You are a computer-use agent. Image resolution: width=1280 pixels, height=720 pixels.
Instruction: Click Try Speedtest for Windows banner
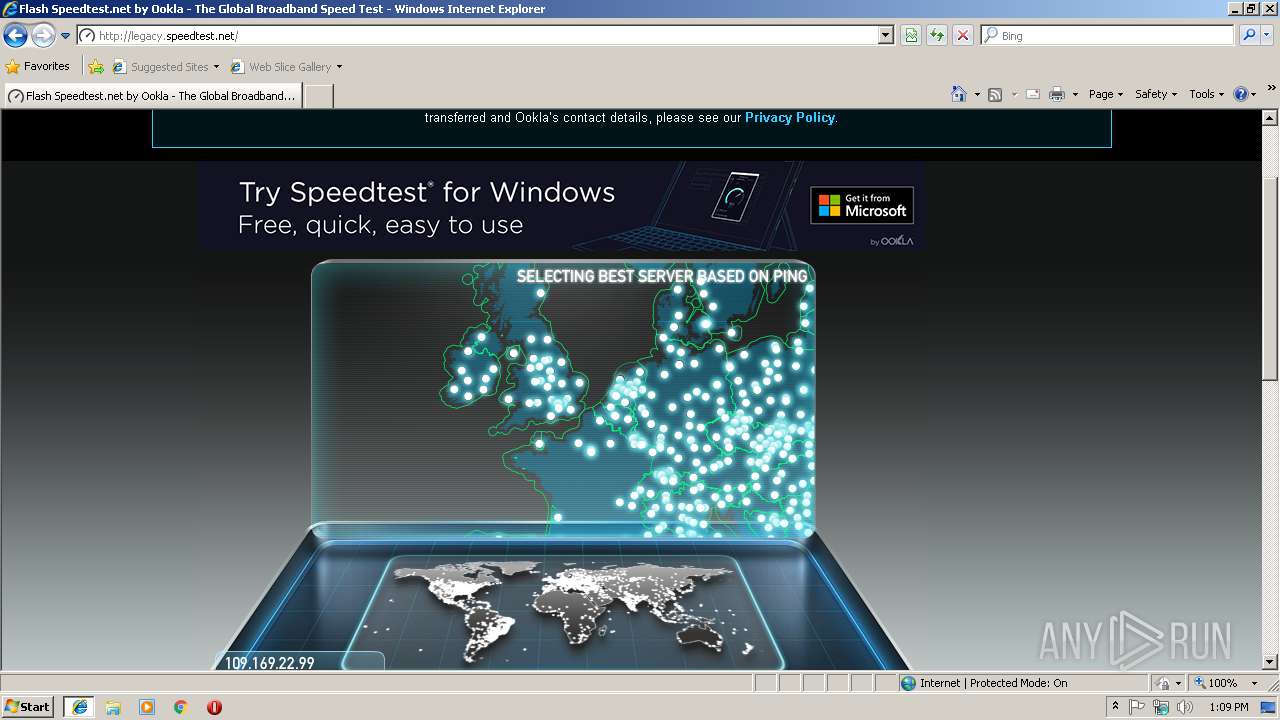561,206
